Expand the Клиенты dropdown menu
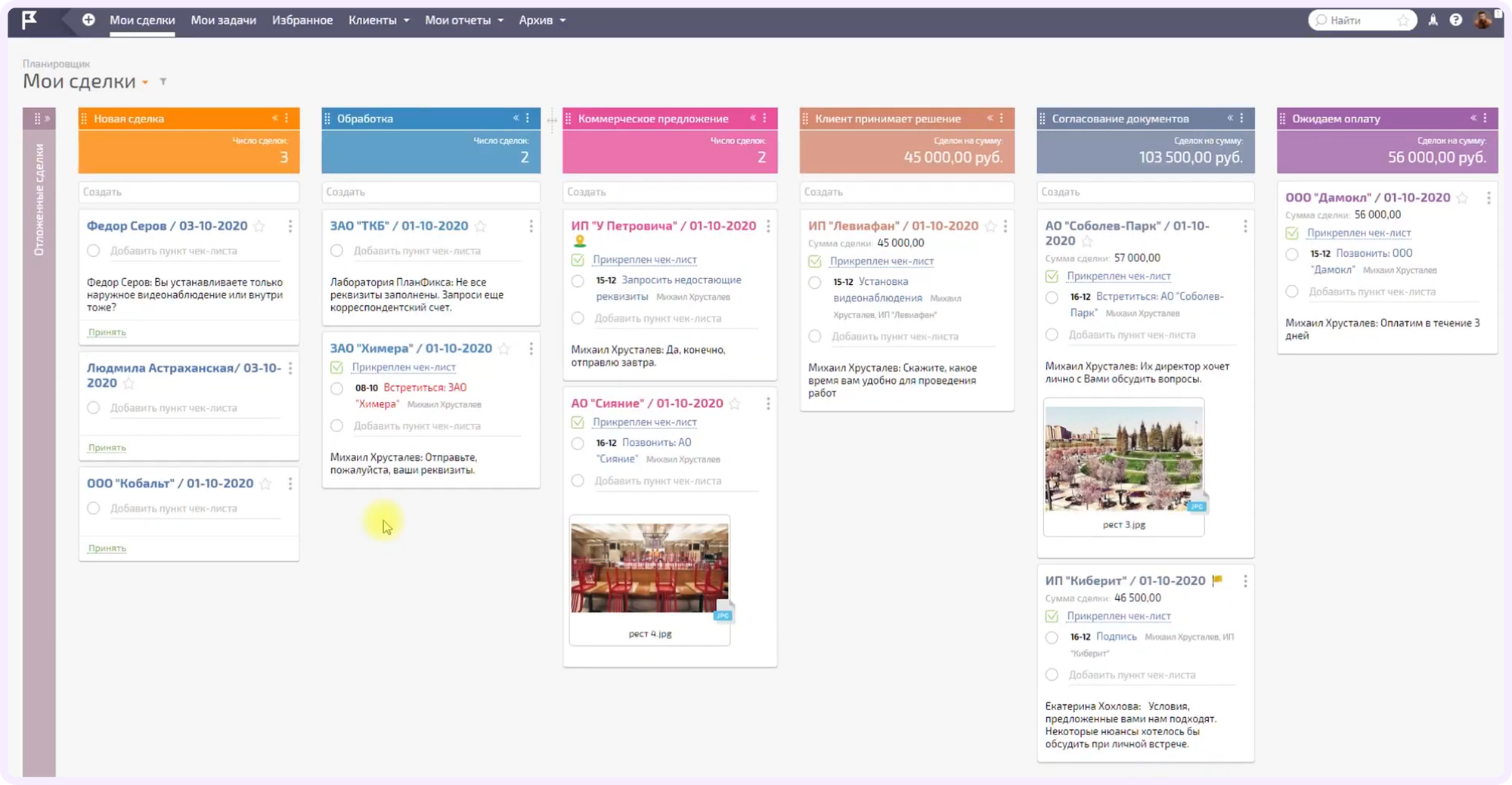The height and width of the screenshot is (785, 1512). (x=379, y=20)
